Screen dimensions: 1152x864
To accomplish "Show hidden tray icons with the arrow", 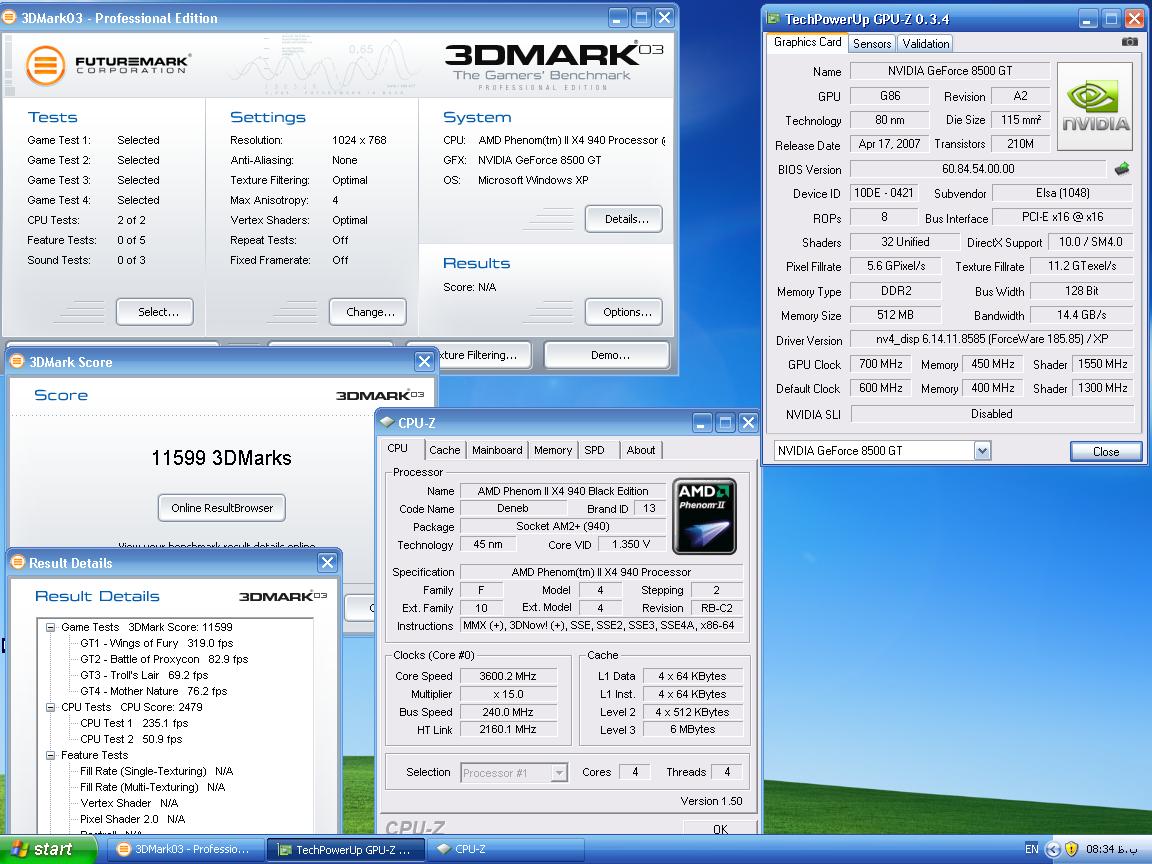I will pos(1053,849).
